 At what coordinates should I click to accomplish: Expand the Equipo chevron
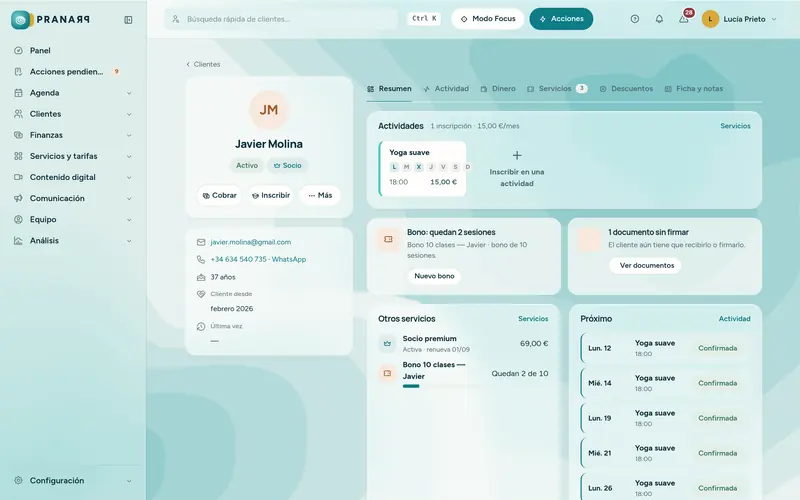[x=129, y=219]
